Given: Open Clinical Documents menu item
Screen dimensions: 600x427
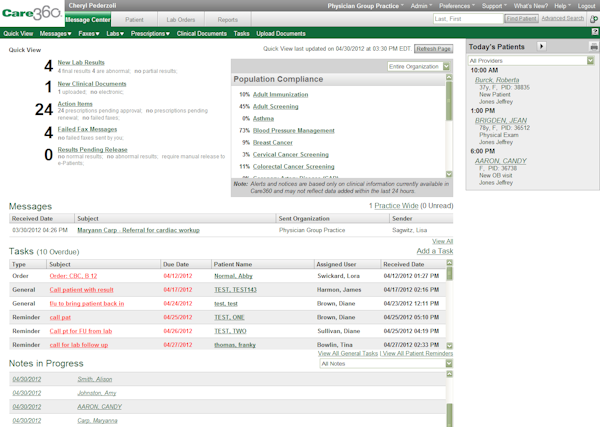Looking at the screenshot, I should click(202, 34).
